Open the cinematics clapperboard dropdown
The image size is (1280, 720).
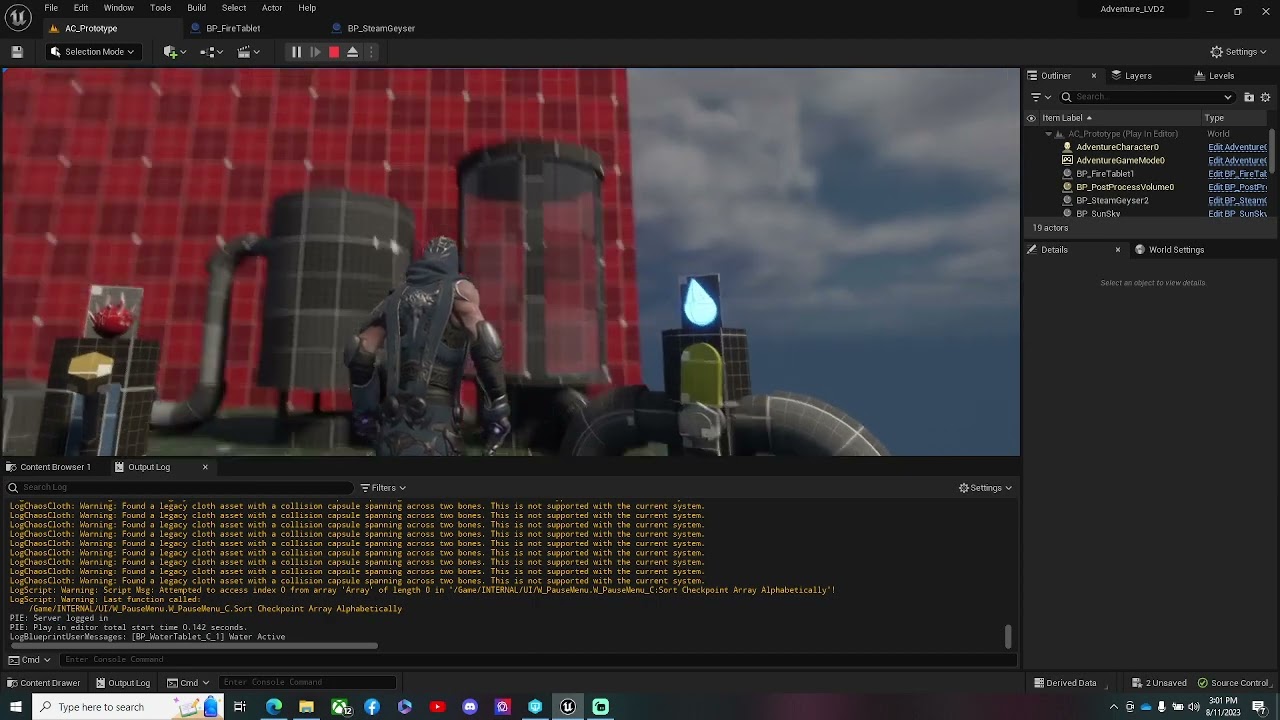point(249,52)
